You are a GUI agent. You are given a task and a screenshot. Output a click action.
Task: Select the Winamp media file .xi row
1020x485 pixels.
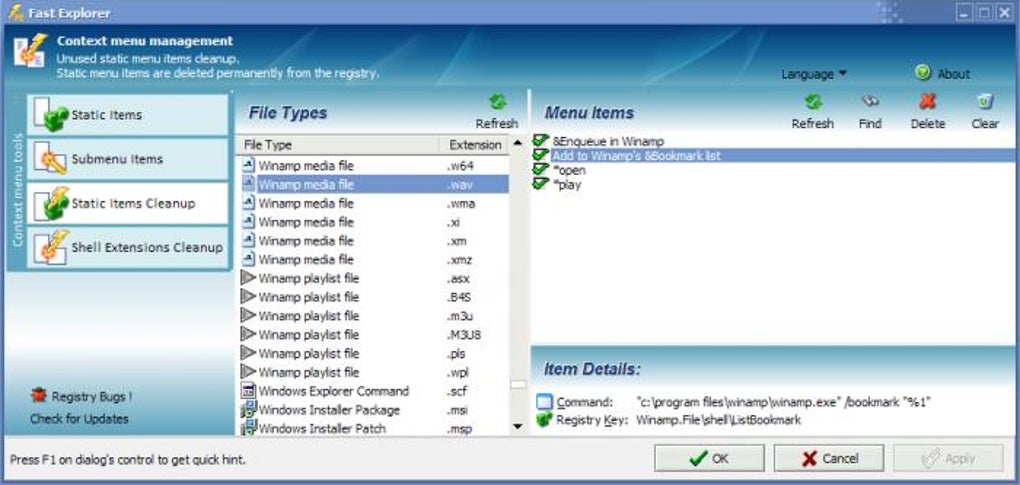click(x=373, y=222)
